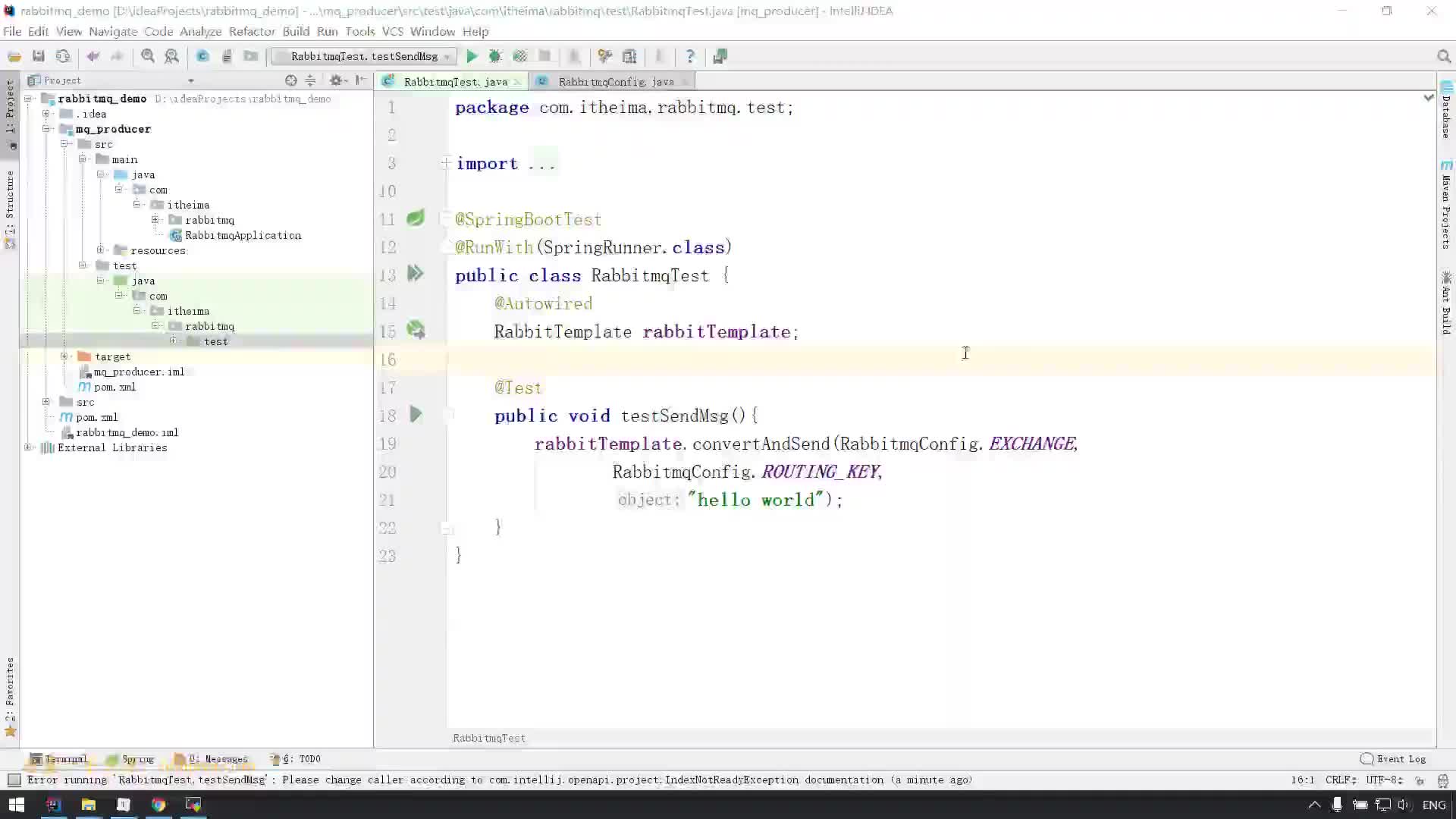Select mq_producer.iml file in tree
Viewport: 1456px width, 819px height.
pos(132,372)
